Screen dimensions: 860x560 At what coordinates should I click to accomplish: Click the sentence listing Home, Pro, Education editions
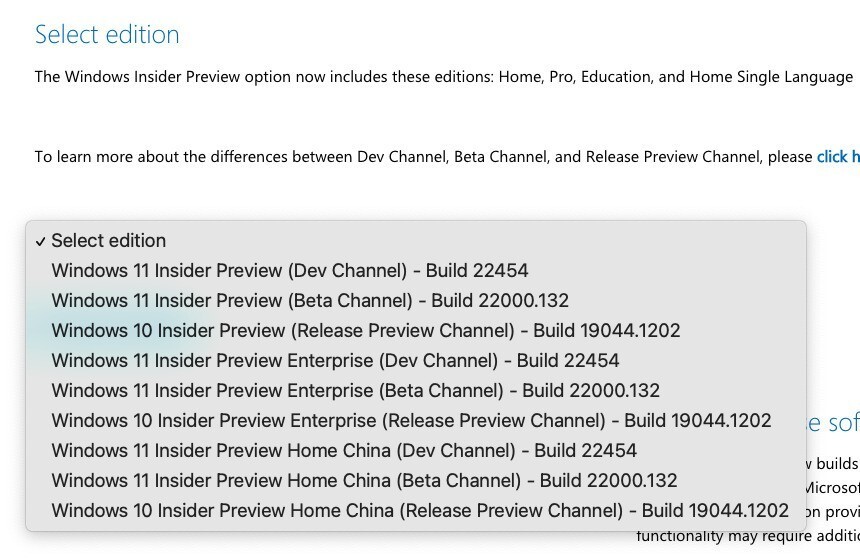coord(443,77)
